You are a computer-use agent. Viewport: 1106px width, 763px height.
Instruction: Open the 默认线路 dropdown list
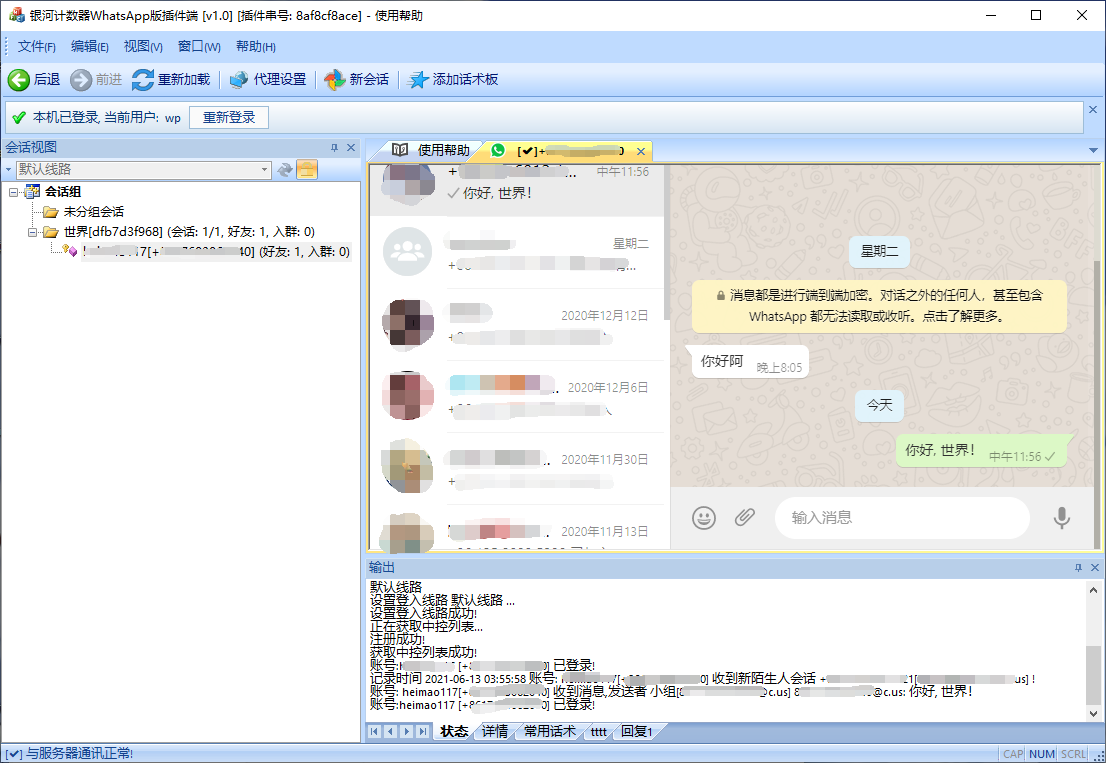pyautogui.click(x=264, y=170)
